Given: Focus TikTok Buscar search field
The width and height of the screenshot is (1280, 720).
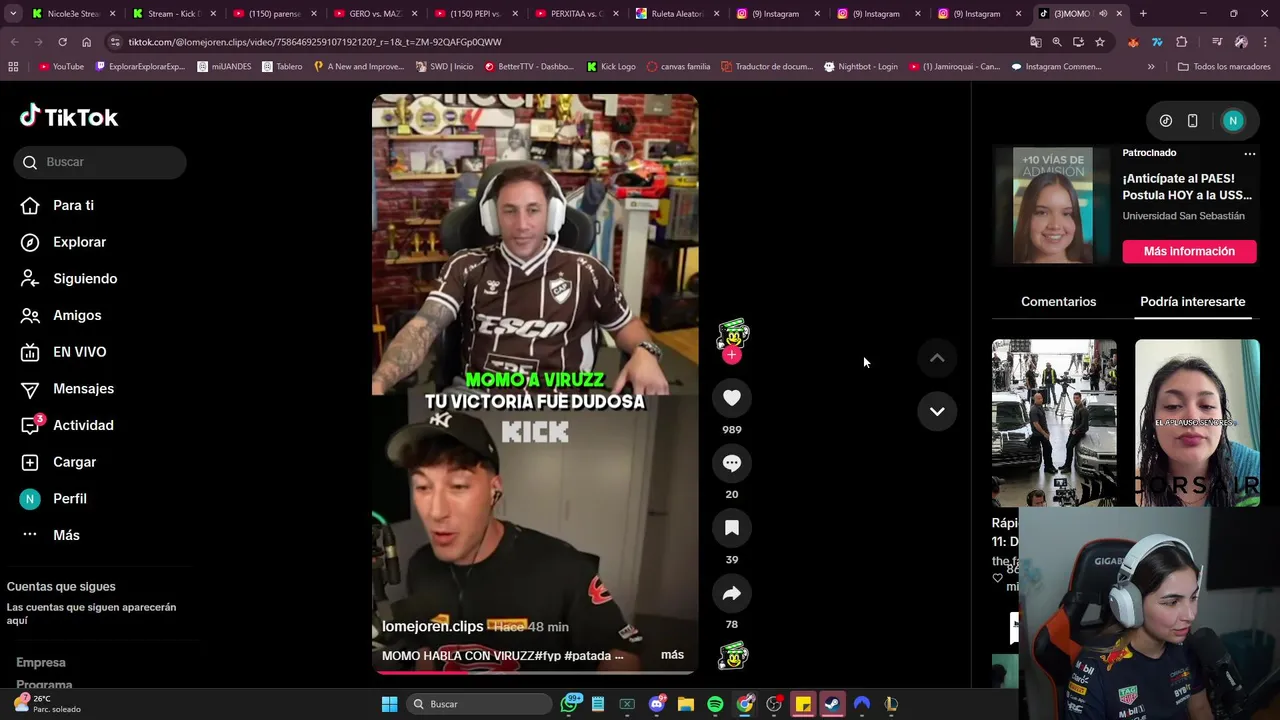Looking at the screenshot, I should click(x=100, y=162).
